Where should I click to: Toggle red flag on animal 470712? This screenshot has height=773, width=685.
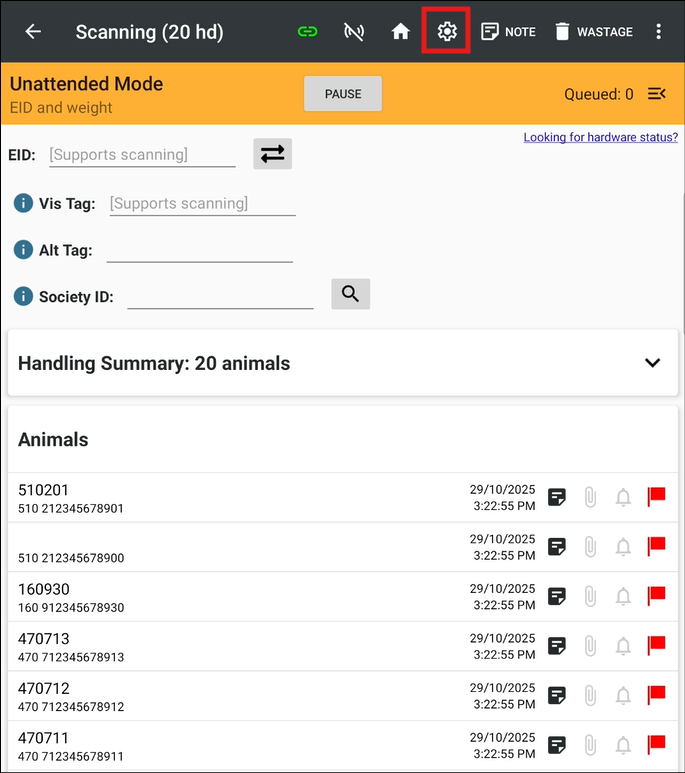pos(656,695)
